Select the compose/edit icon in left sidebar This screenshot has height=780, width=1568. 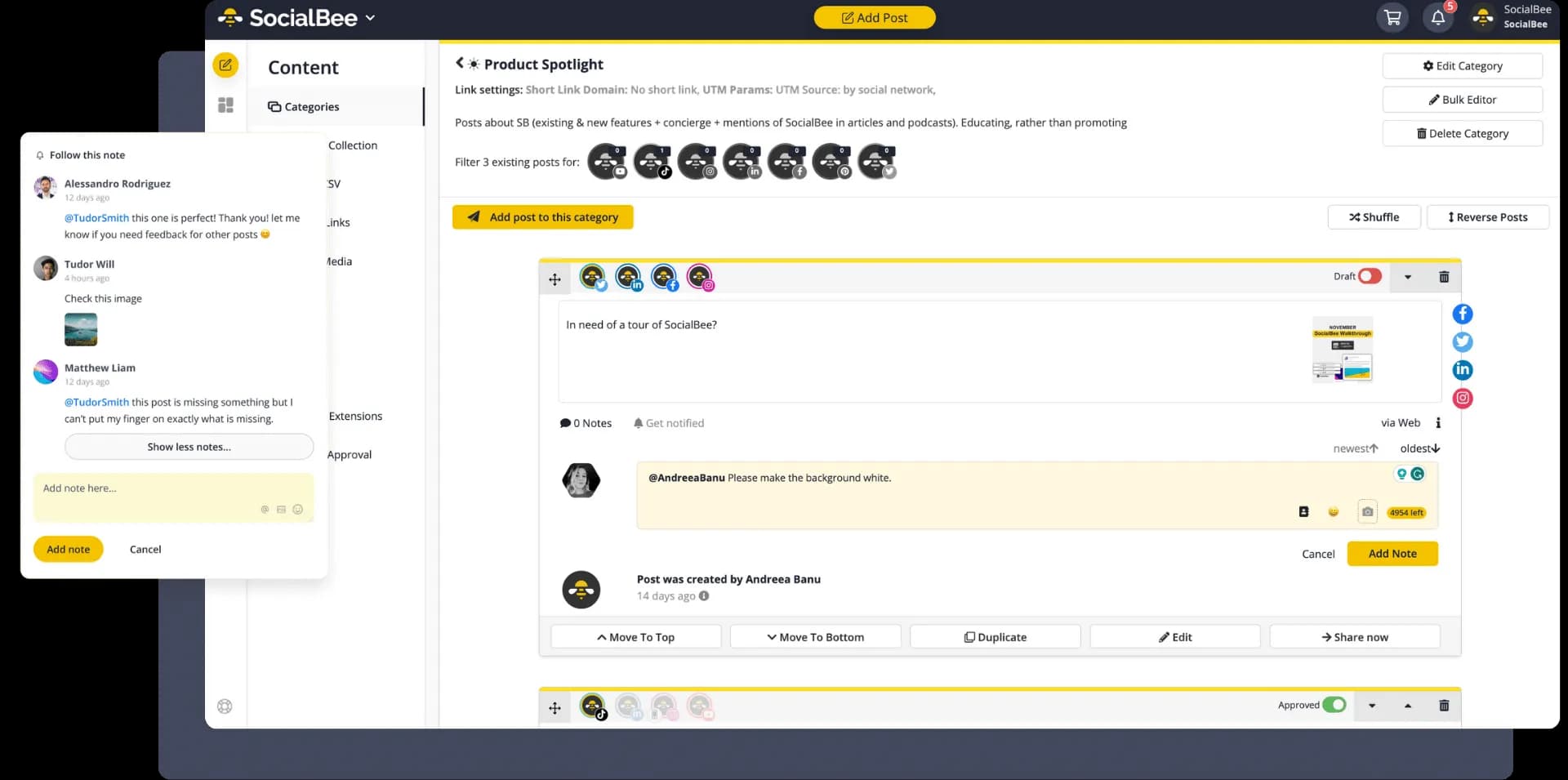225,65
